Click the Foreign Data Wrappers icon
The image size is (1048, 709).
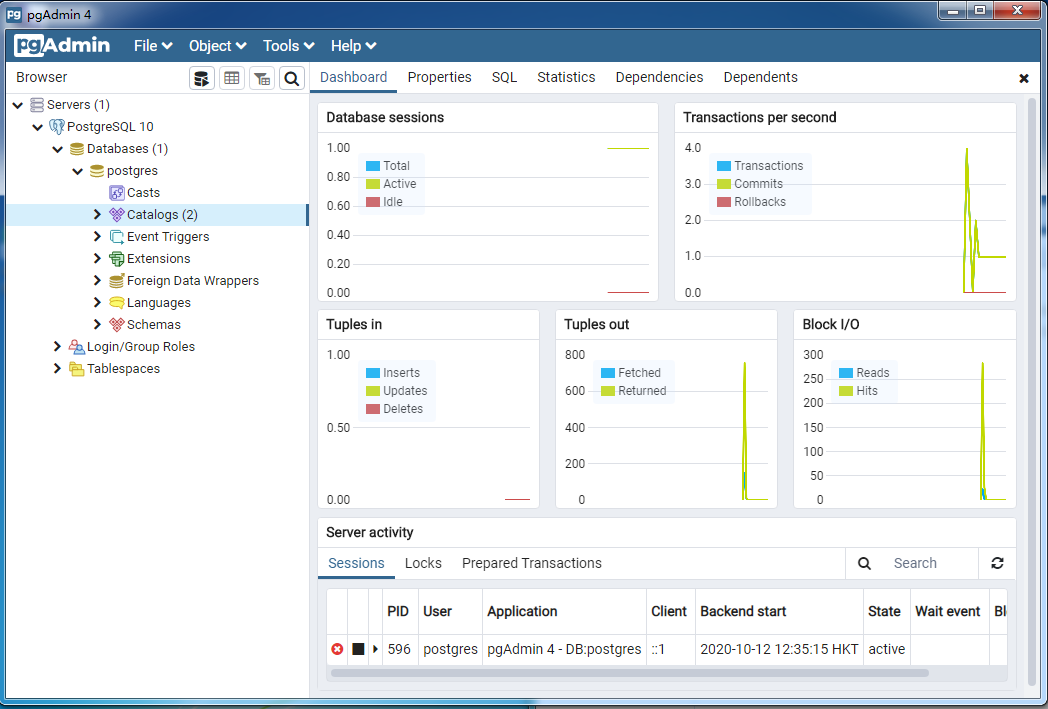point(117,281)
